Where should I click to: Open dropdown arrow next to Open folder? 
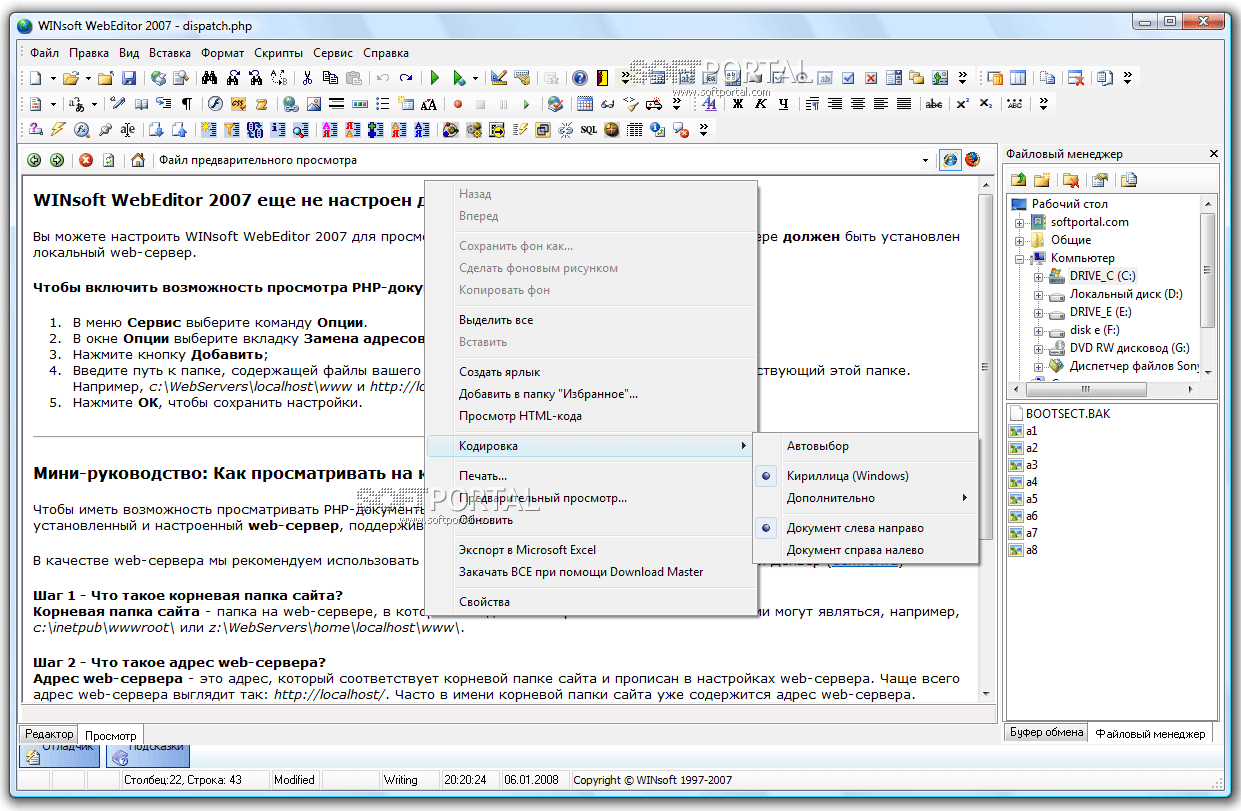click(x=88, y=78)
